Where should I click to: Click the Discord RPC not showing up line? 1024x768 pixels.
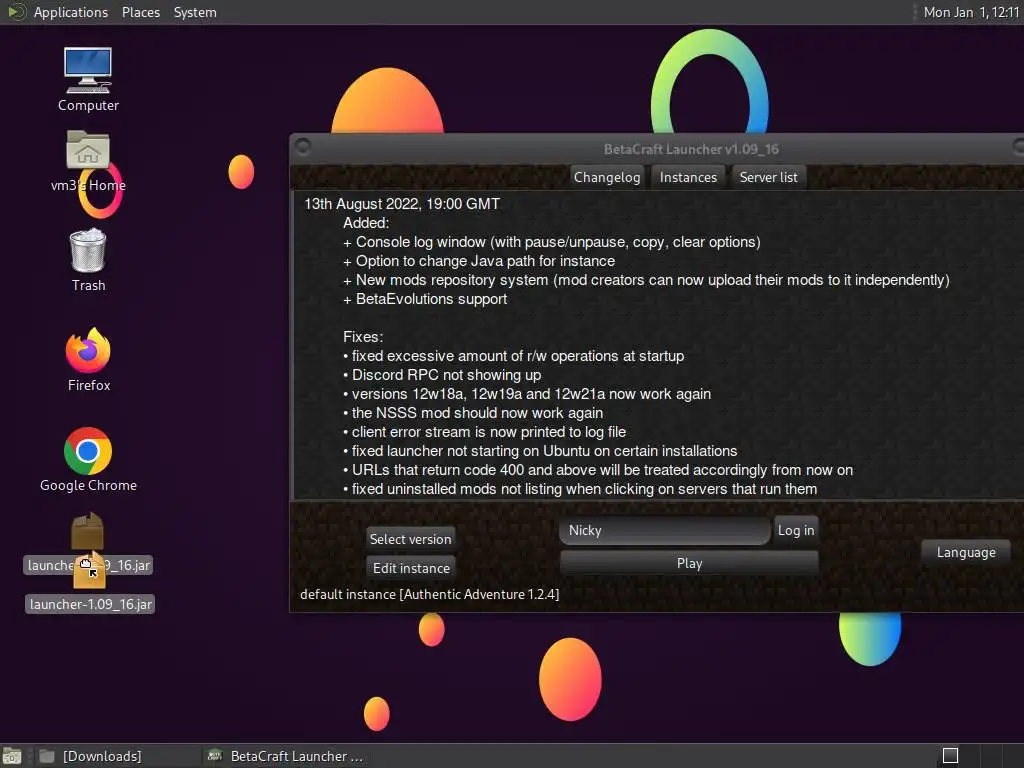(442, 375)
